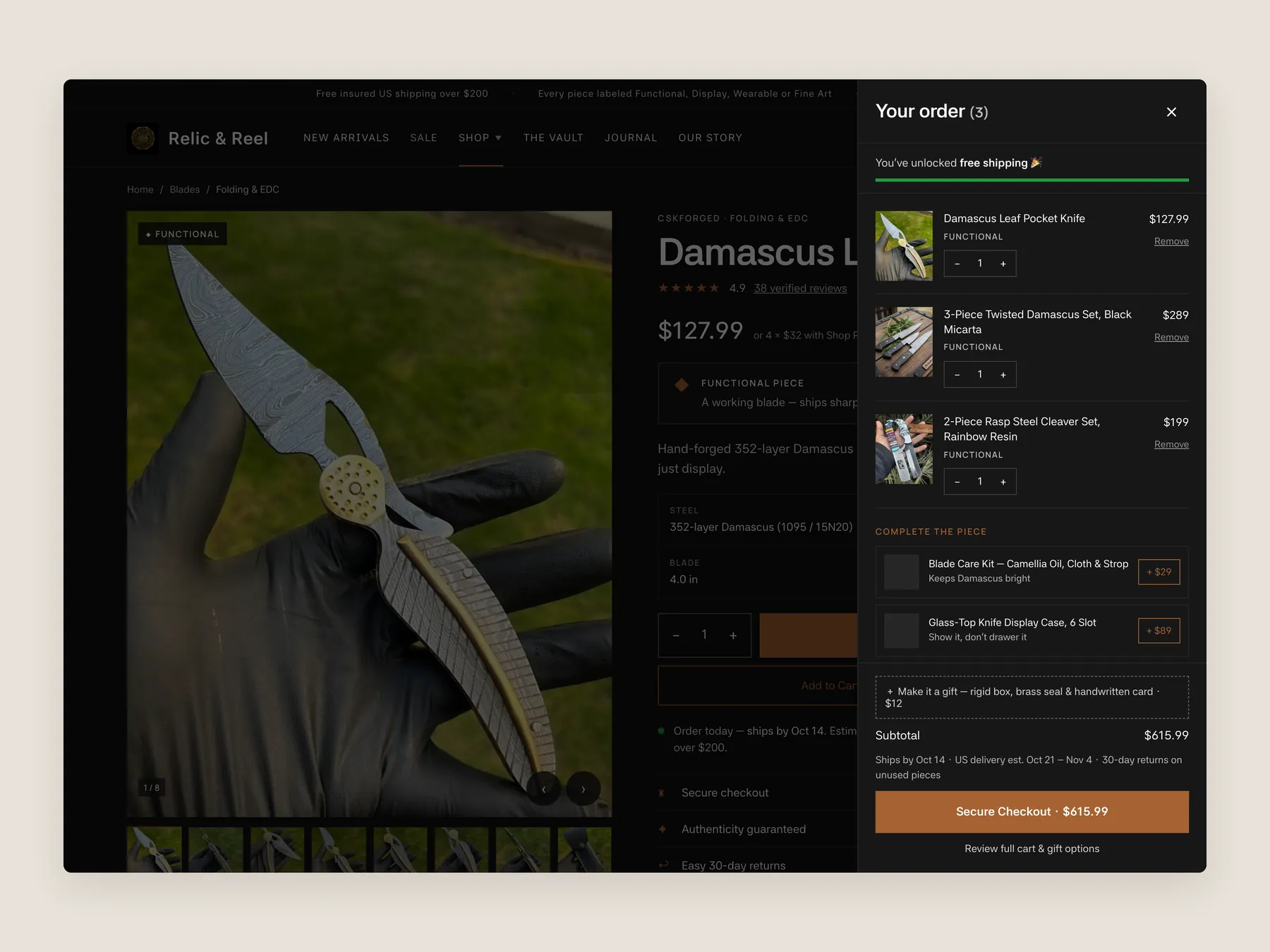Show previous product gallery image

543,789
